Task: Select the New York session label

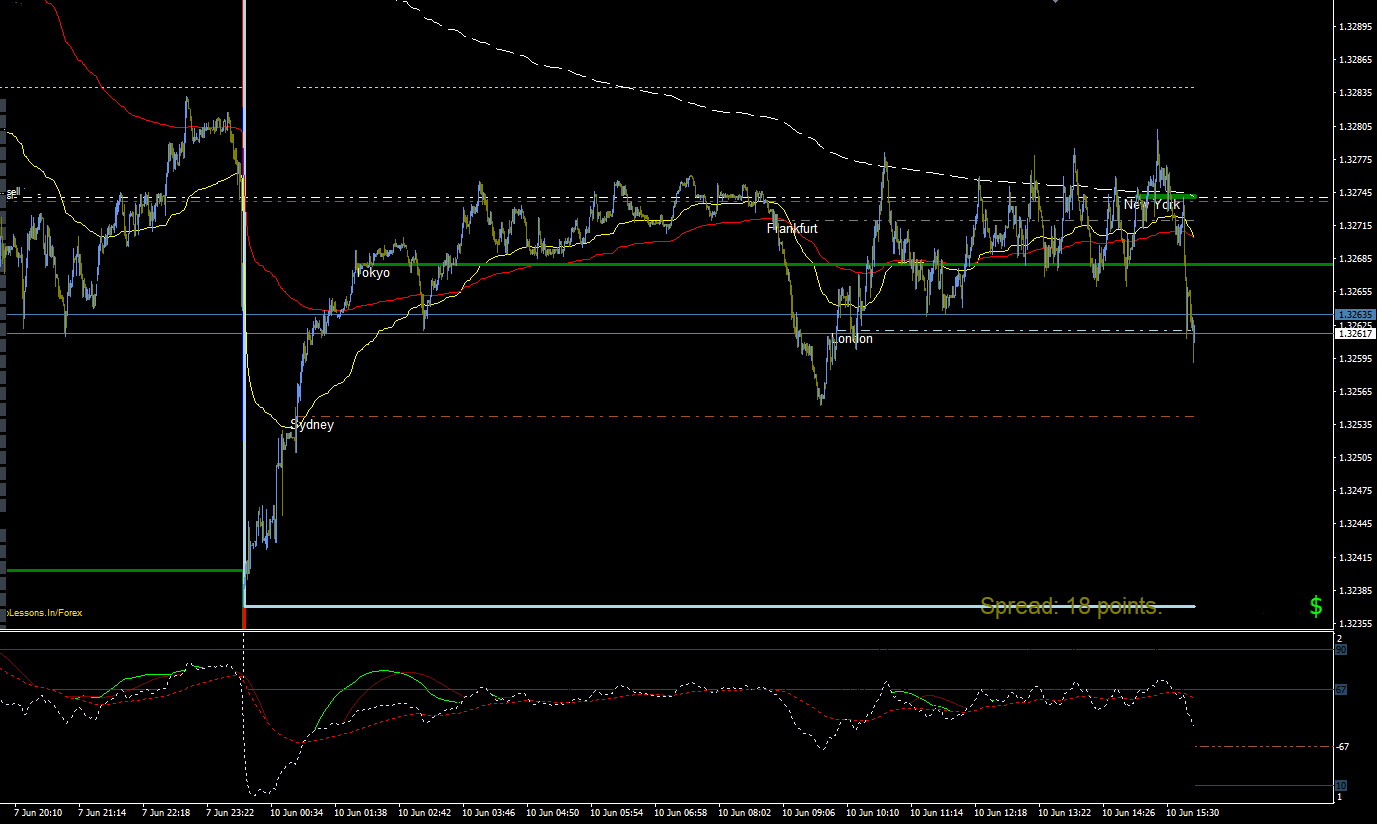Action: tap(1152, 205)
